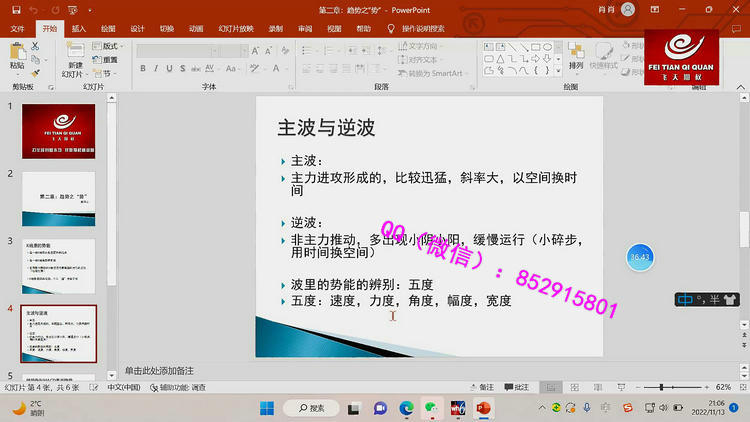Click the zoom slider in status bar
Image resolution: width=750 pixels, height=422 pixels.
[x=665, y=387]
